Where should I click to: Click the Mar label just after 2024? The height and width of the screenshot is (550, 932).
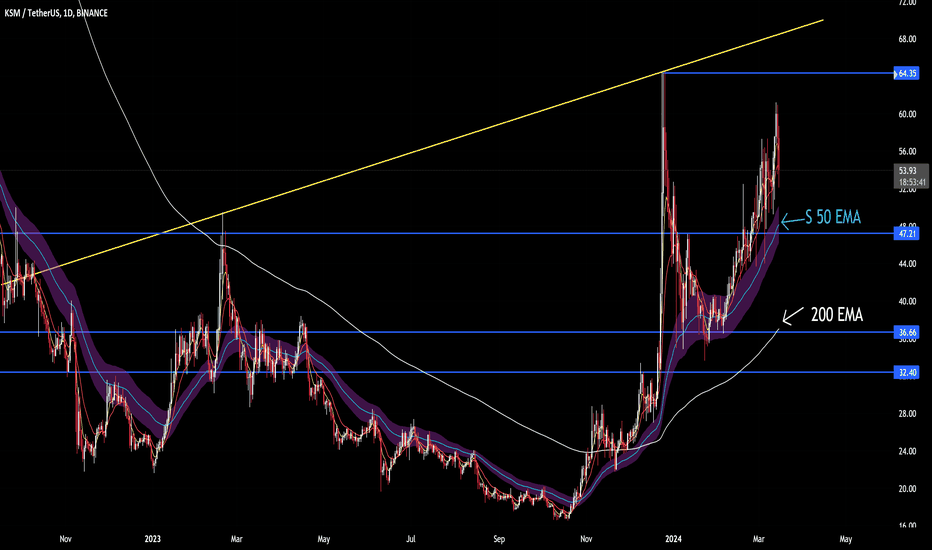(758, 539)
